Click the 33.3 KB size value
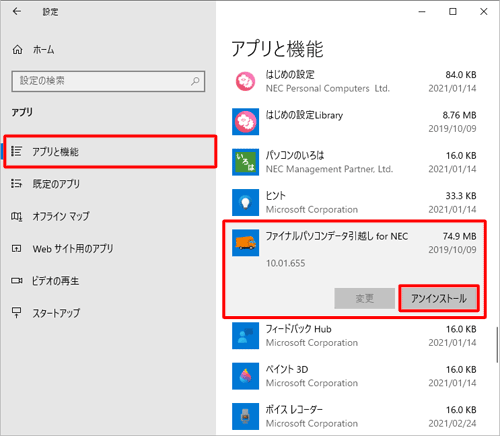This screenshot has width=500, height=436. [x=461, y=196]
